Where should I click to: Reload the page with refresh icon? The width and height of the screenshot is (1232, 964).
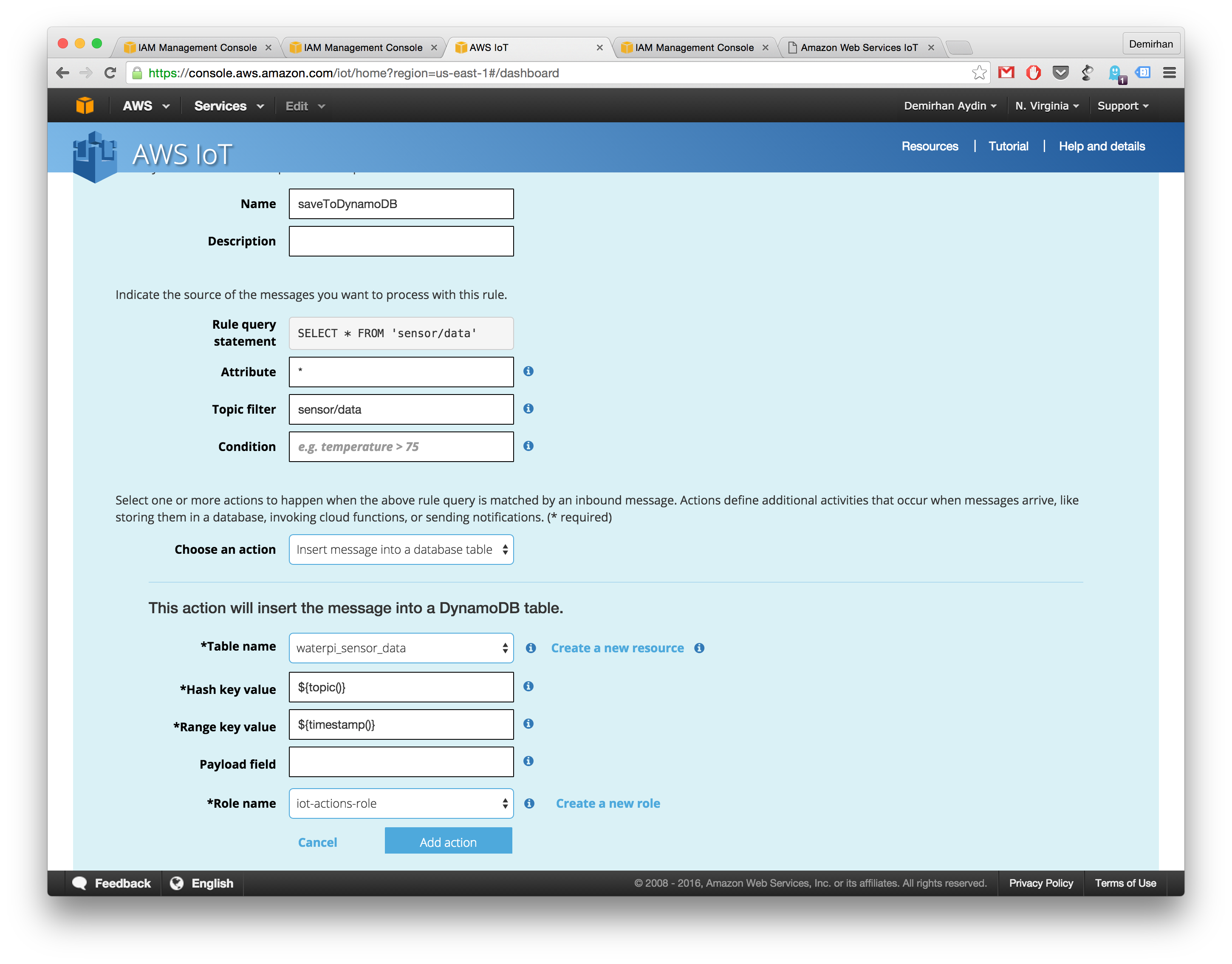110,73
